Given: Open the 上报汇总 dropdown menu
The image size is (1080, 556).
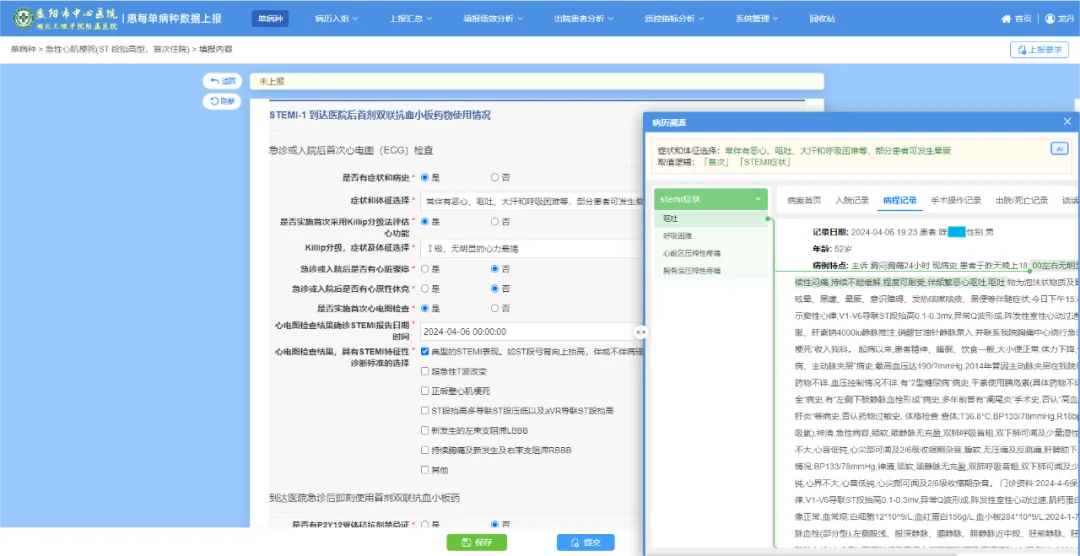Looking at the screenshot, I should point(411,19).
